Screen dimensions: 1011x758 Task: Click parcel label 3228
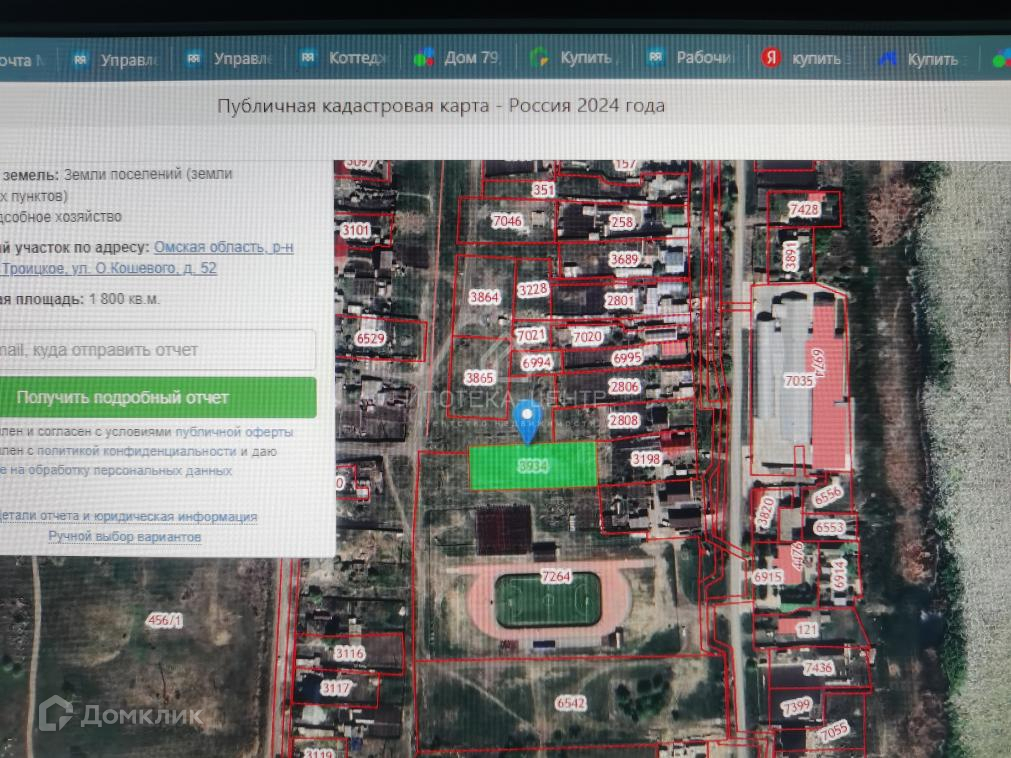pyautogui.click(x=533, y=289)
